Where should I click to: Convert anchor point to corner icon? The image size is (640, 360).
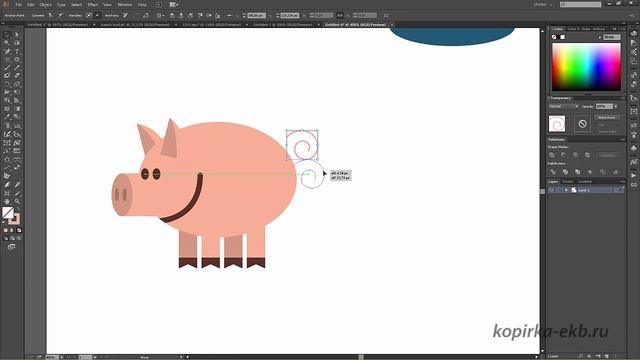click(51, 16)
